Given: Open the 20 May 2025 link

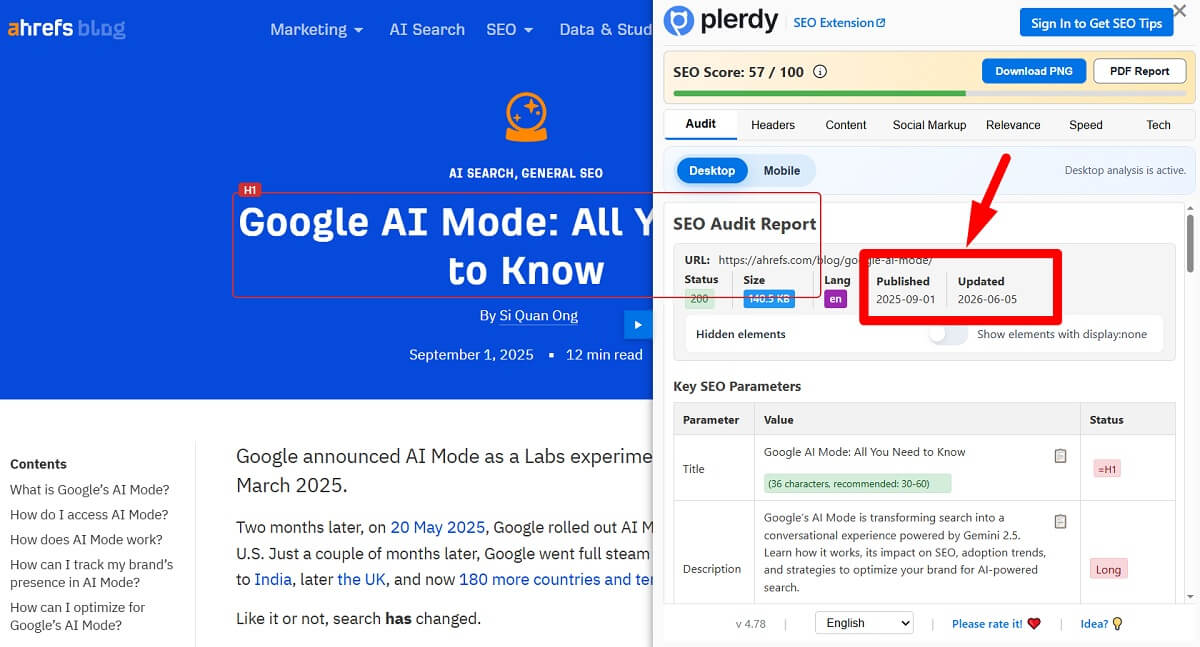Looking at the screenshot, I should click(438, 527).
